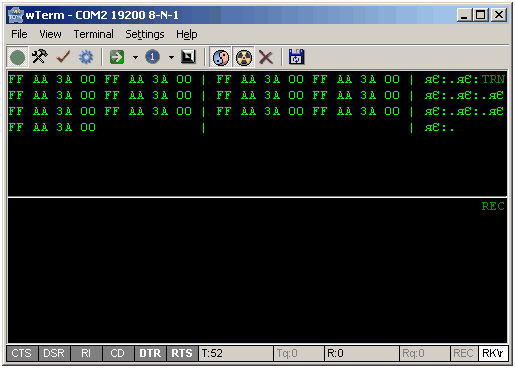
Task: Click the red X clear icon
Action: pyautogui.click(x=266, y=57)
